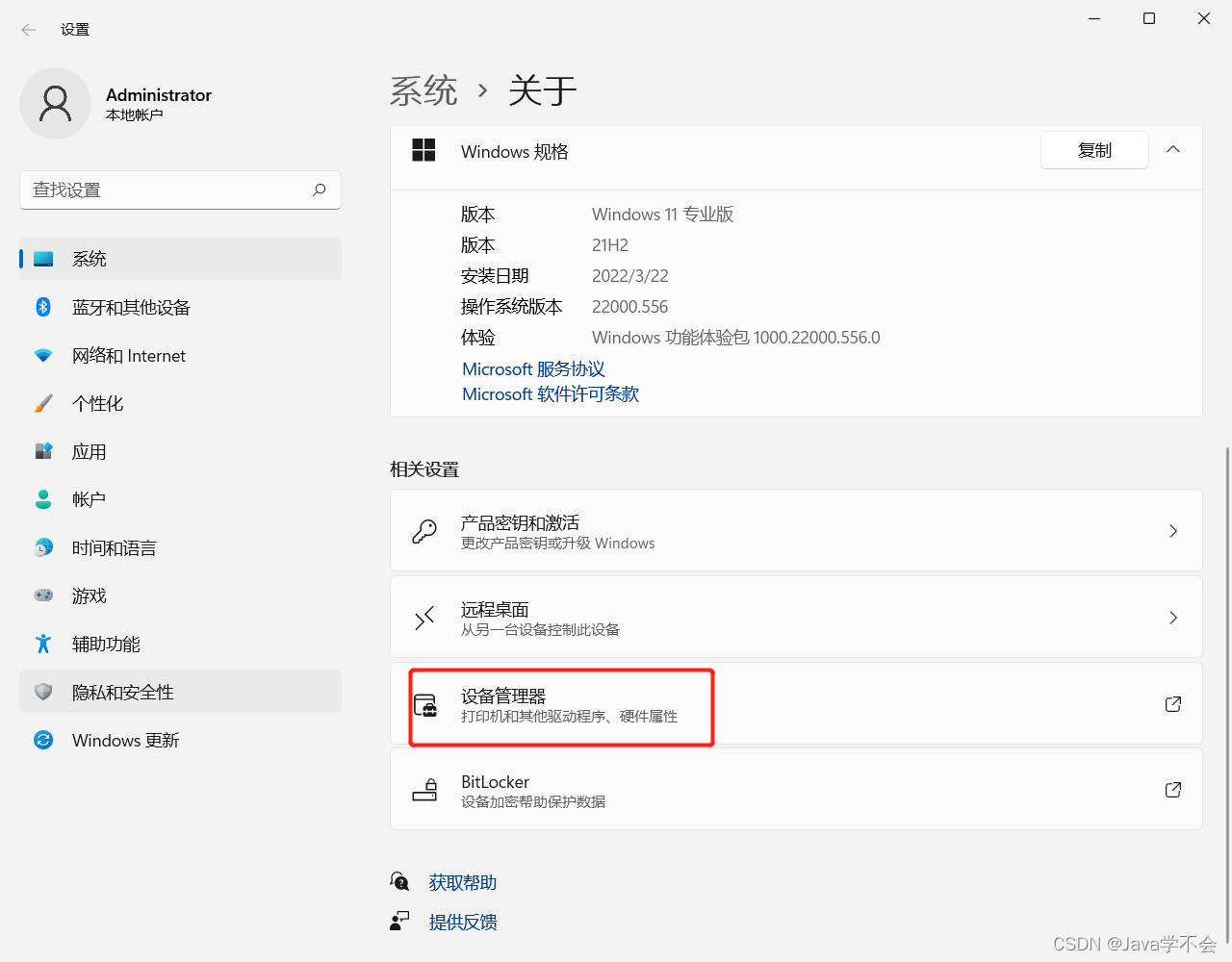Go to 个性化 settings
The image size is (1232, 962).
(x=181, y=403)
